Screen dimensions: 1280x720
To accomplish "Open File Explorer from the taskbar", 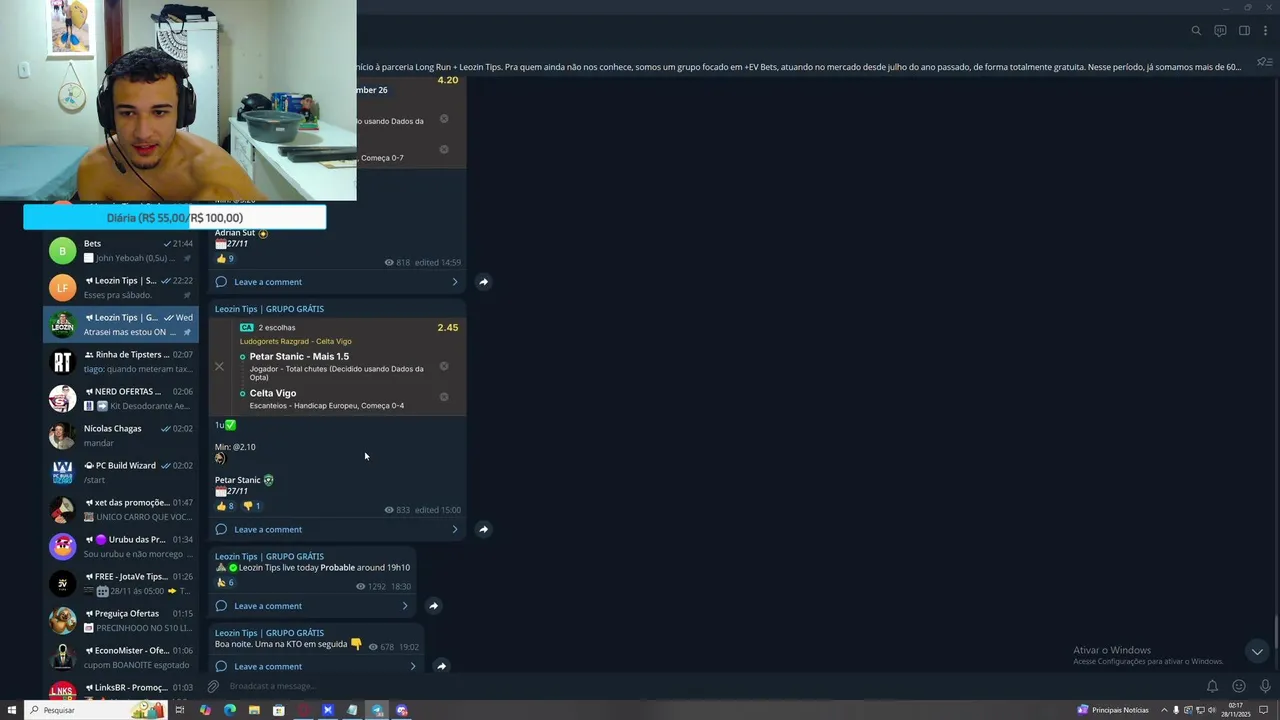I will tap(254, 710).
